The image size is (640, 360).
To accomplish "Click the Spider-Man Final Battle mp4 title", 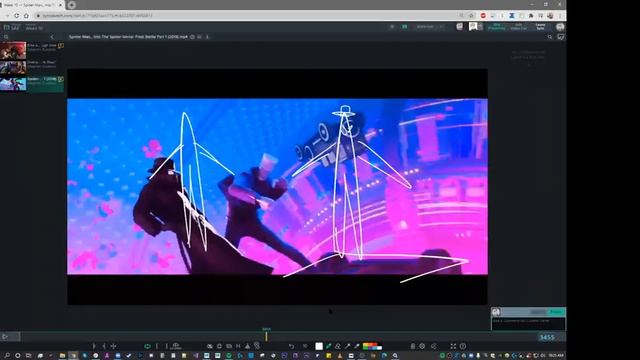I will click(x=128, y=37).
